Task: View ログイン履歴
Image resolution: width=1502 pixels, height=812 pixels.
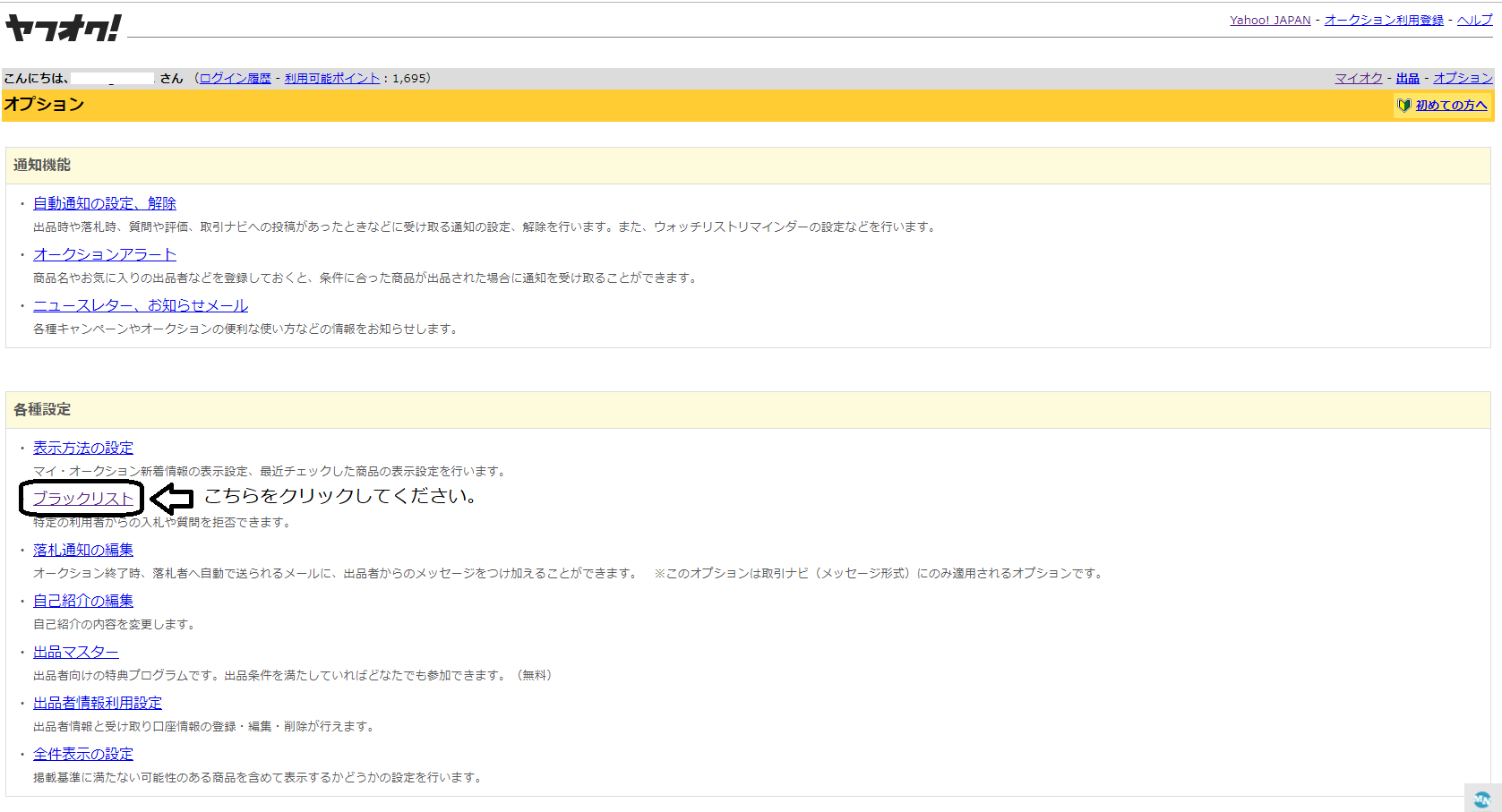Action: click(235, 78)
